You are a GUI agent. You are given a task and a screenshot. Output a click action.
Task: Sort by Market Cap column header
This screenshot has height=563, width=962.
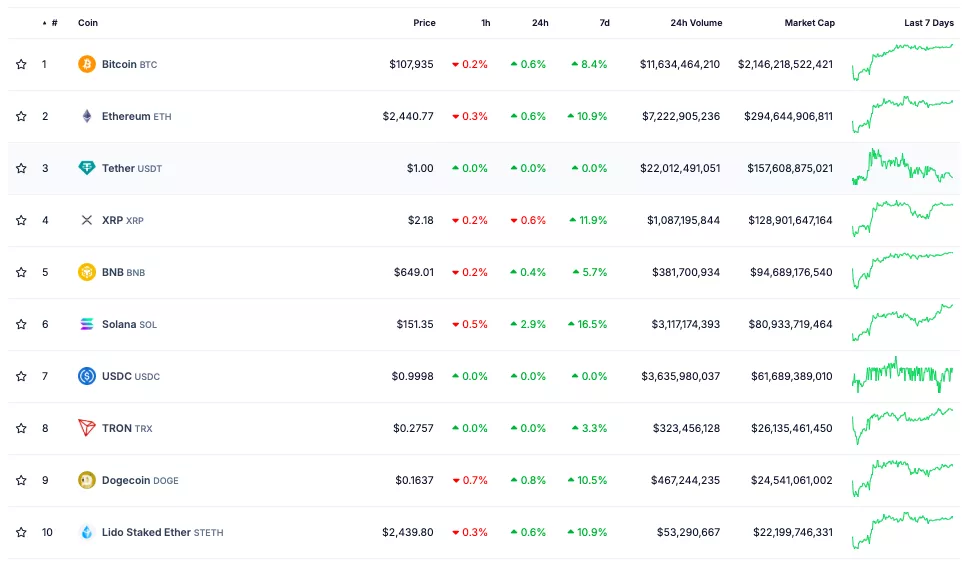[809, 23]
